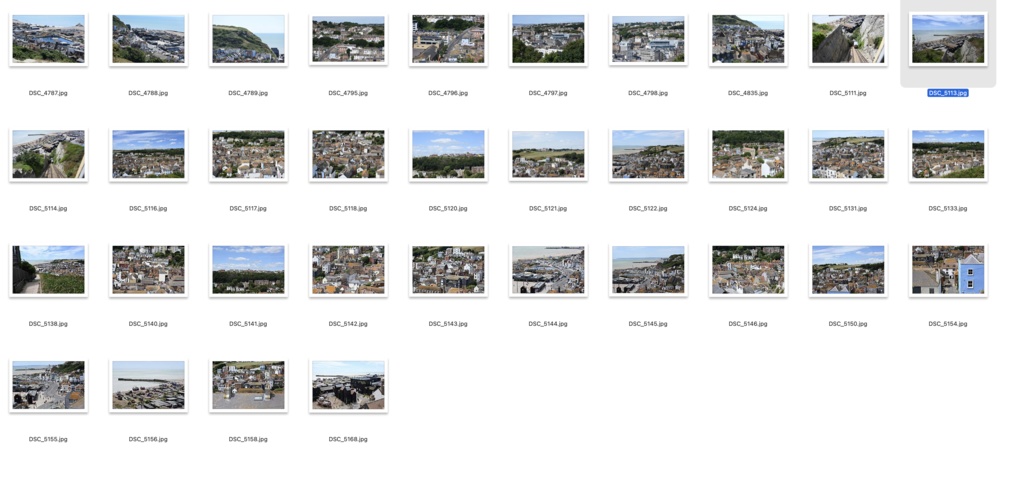Click the DSC_5146.jpg filename label
The height and width of the screenshot is (479, 1024).
click(x=748, y=324)
